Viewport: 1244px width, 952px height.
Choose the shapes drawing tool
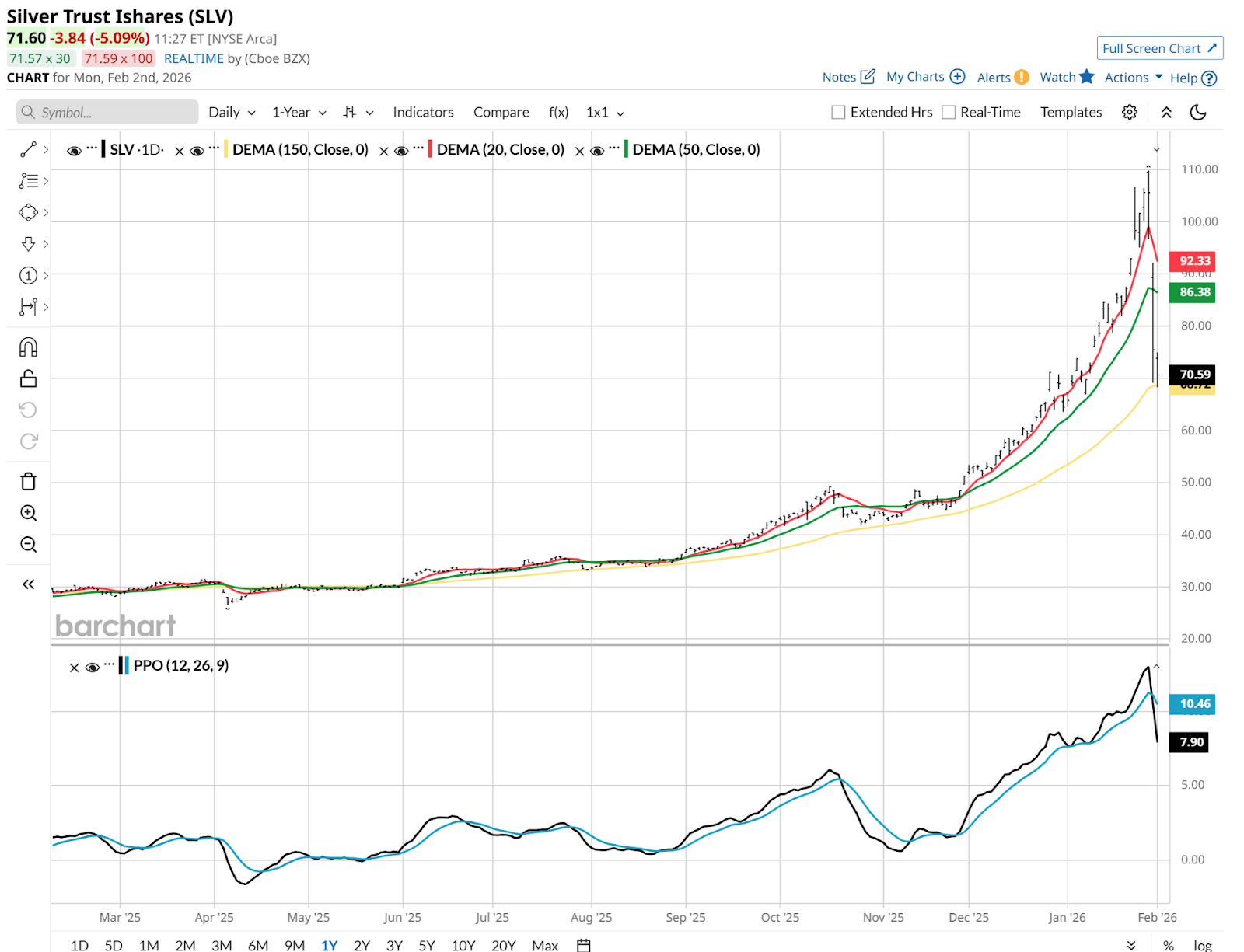tap(28, 212)
